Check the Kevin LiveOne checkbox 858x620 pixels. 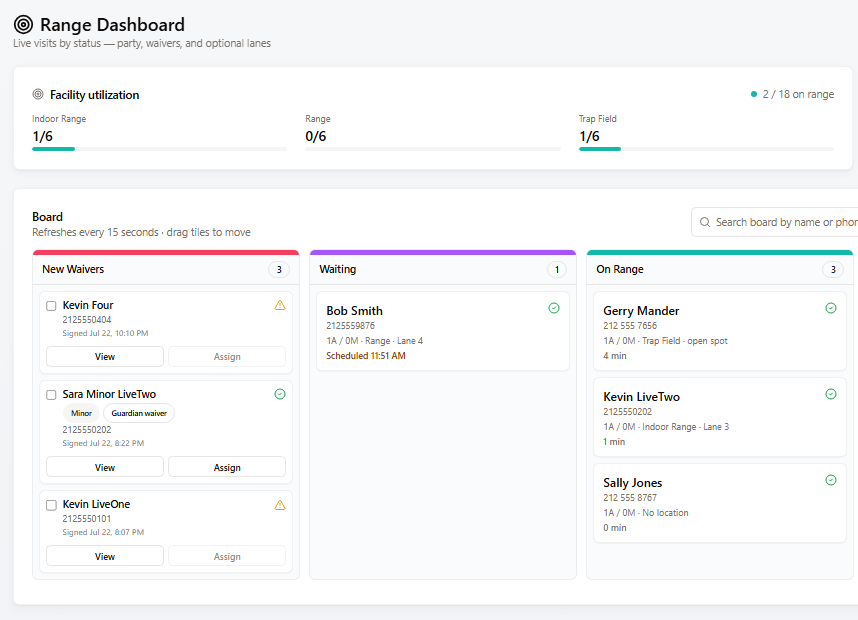tap(51, 505)
